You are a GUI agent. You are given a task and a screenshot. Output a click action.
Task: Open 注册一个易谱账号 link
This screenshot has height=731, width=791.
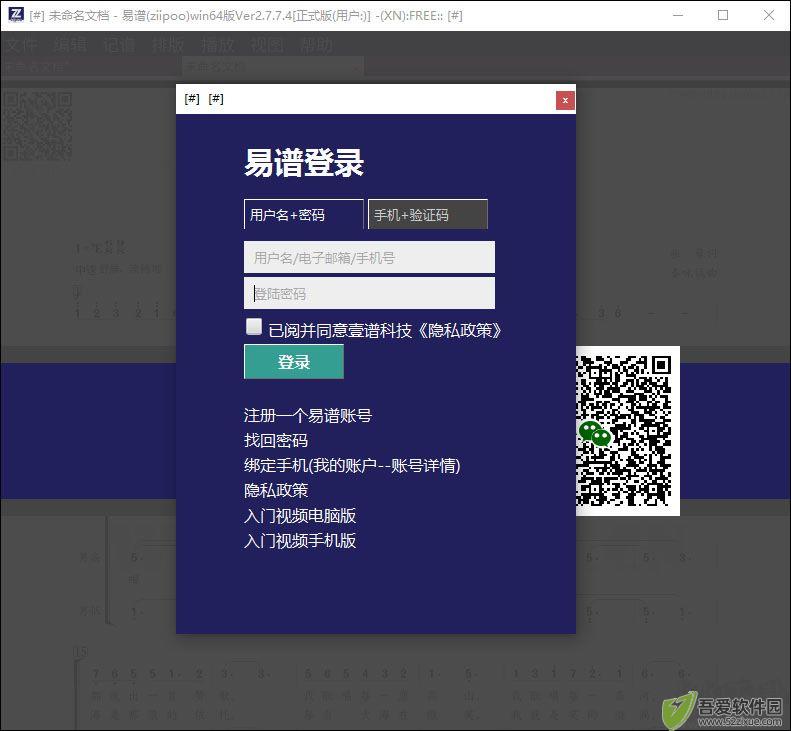(x=308, y=416)
